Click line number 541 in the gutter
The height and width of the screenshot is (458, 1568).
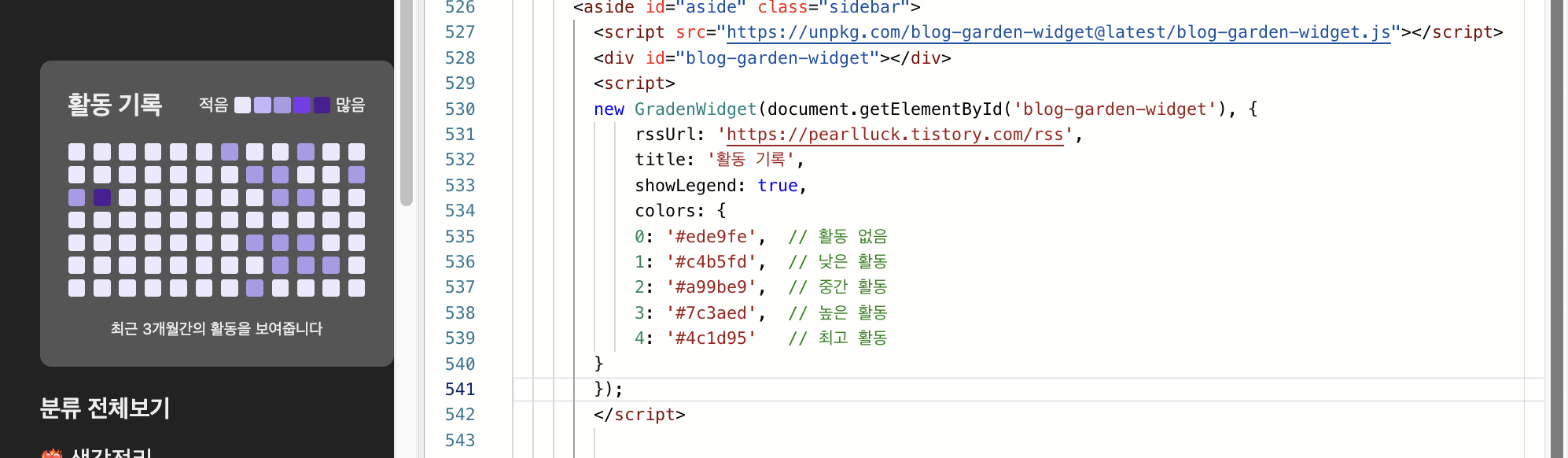(x=460, y=390)
